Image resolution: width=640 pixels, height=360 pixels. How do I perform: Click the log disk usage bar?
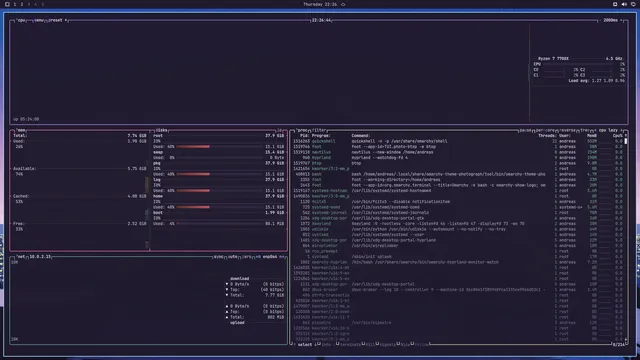(x=219, y=191)
